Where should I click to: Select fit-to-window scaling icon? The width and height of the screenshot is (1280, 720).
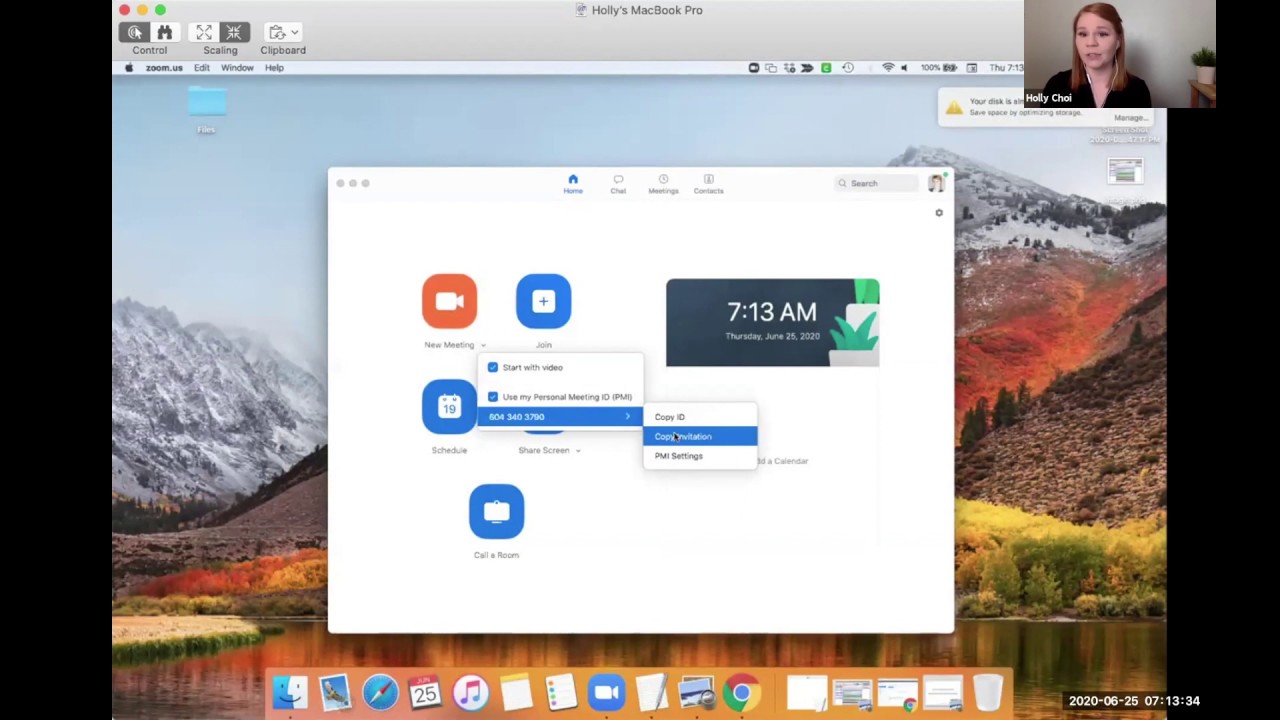point(204,33)
